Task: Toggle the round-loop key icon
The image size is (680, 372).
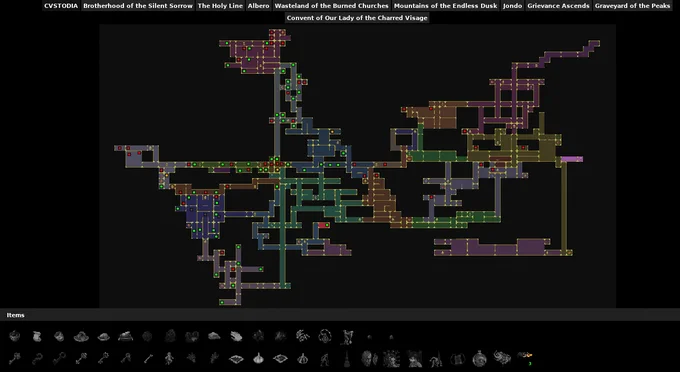Action: (x=59, y=359)
